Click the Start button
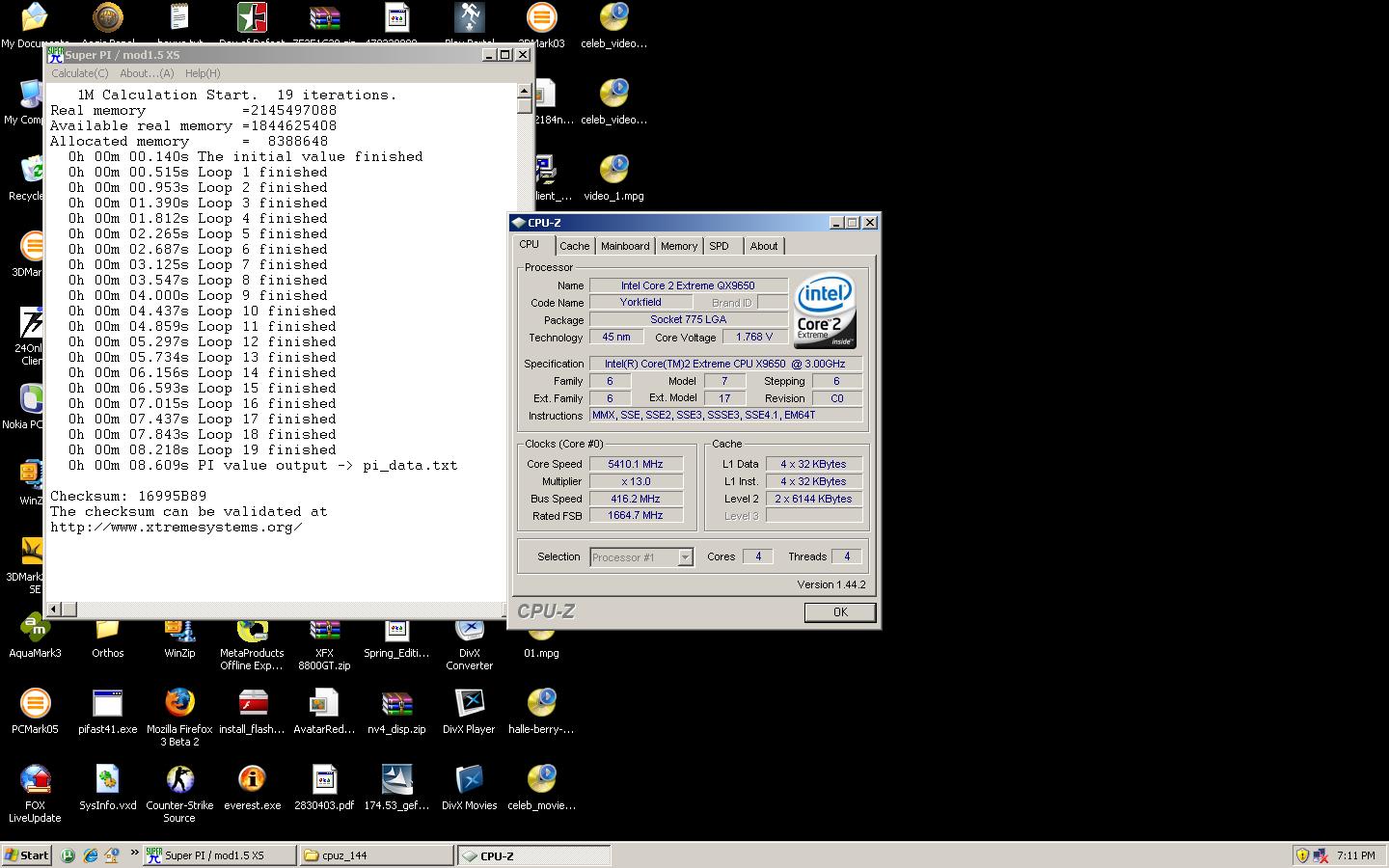This screenshot has height=868, width=1389. coord(27,855)
